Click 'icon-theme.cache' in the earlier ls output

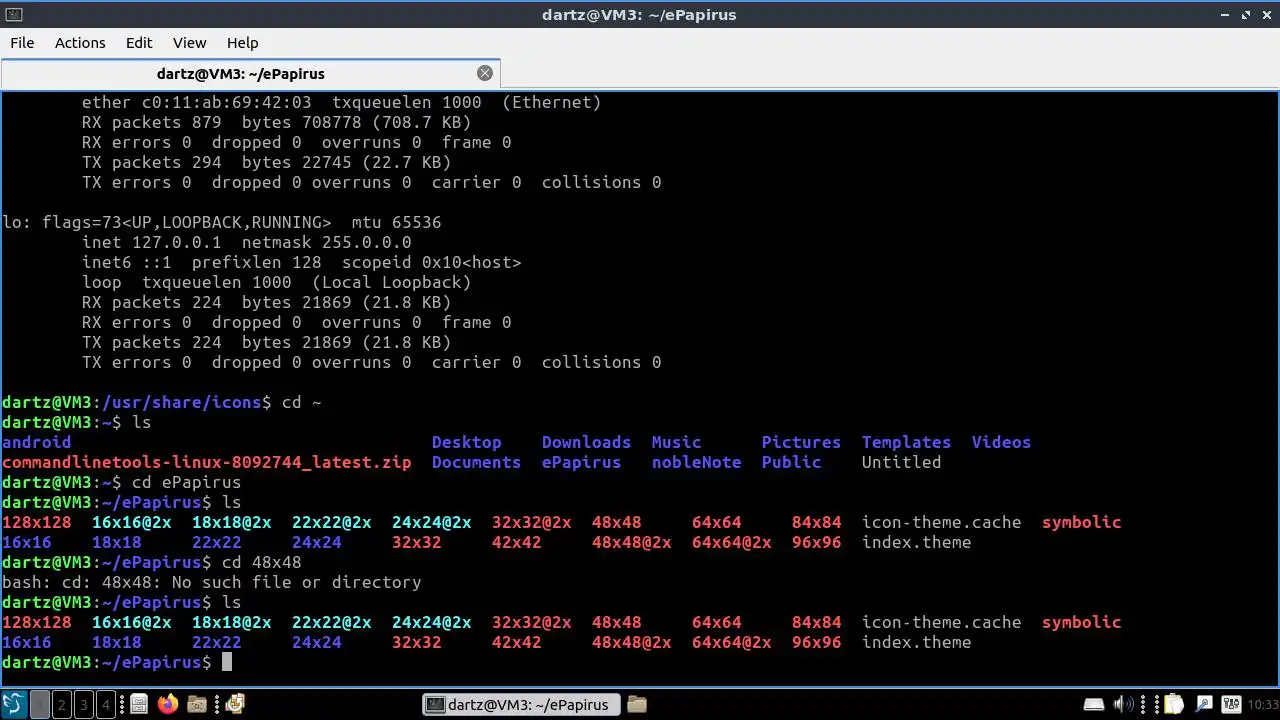(942, 522)
